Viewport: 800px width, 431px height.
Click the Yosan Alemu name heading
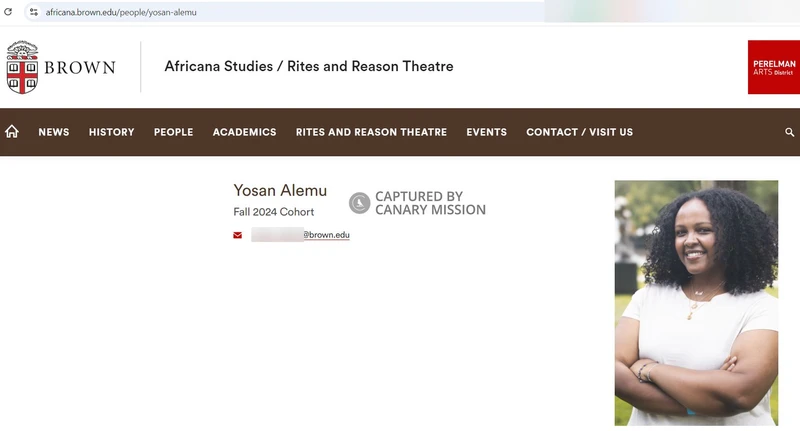tap(279, 190)
